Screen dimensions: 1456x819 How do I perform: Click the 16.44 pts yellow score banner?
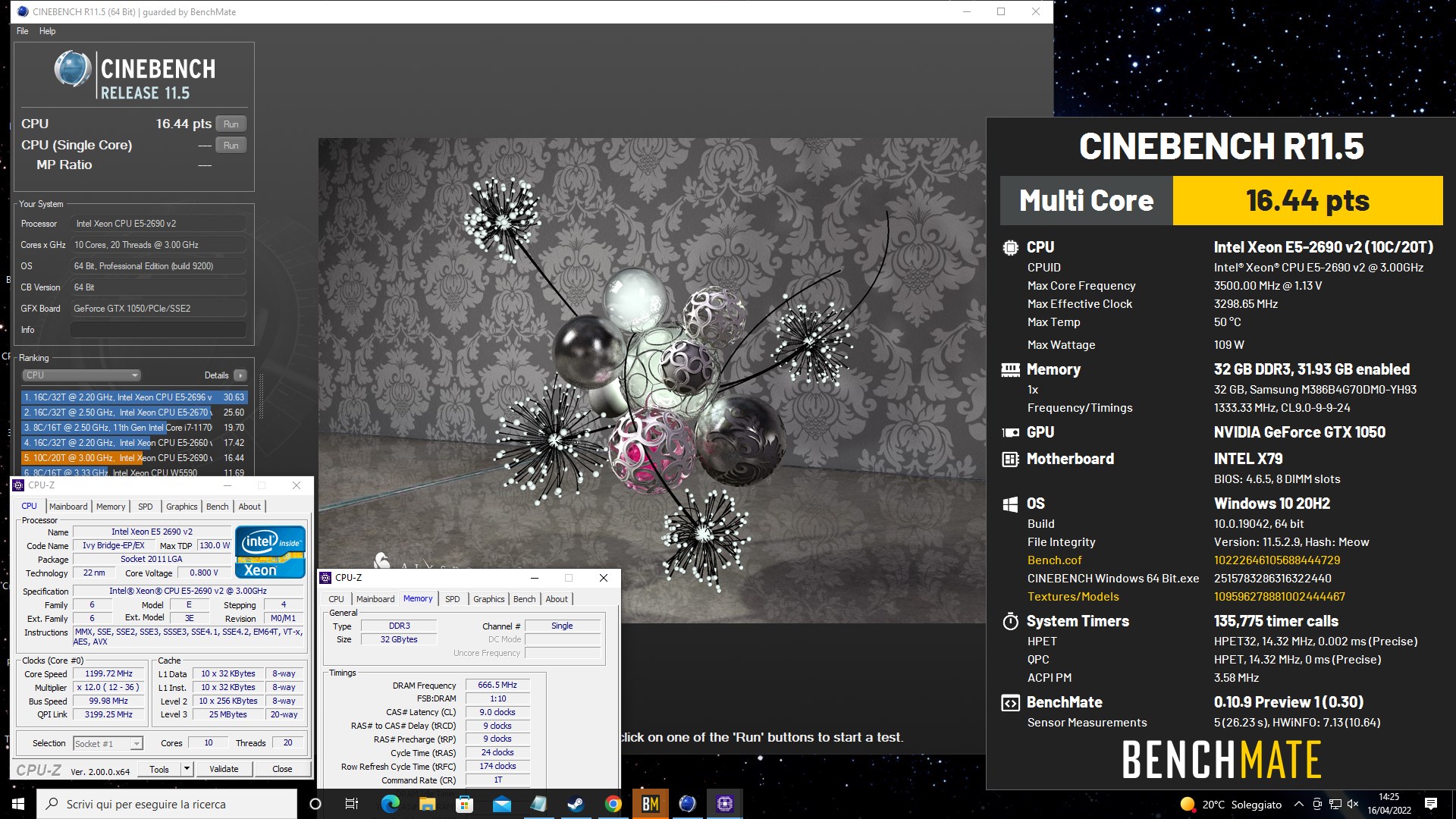tap(1307, 201)
